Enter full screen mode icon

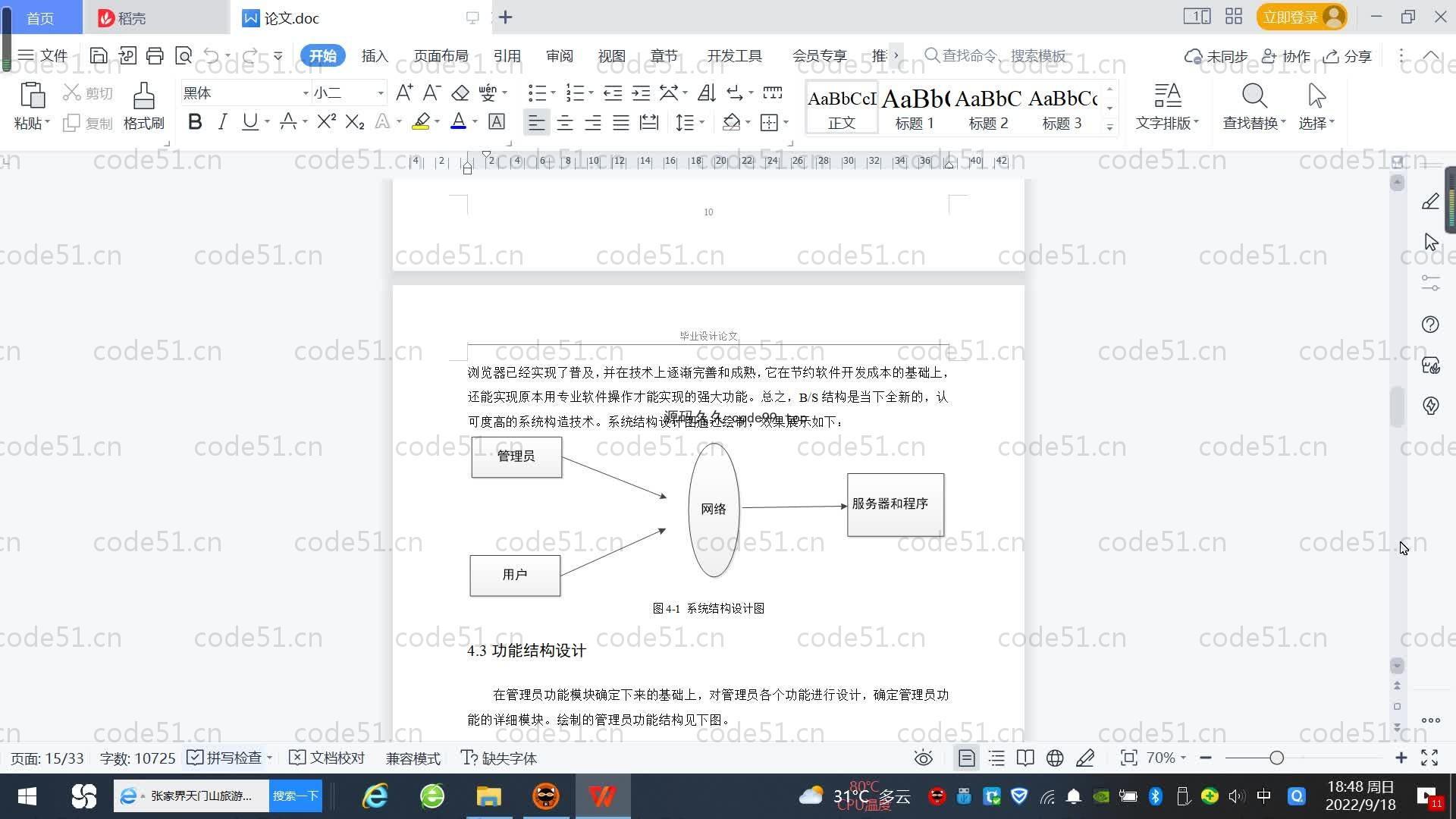click(x=1429, y=758)
